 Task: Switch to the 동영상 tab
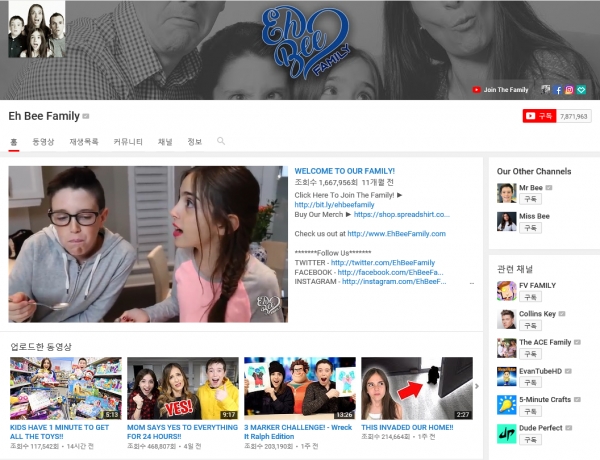click(x=43, y=142)
